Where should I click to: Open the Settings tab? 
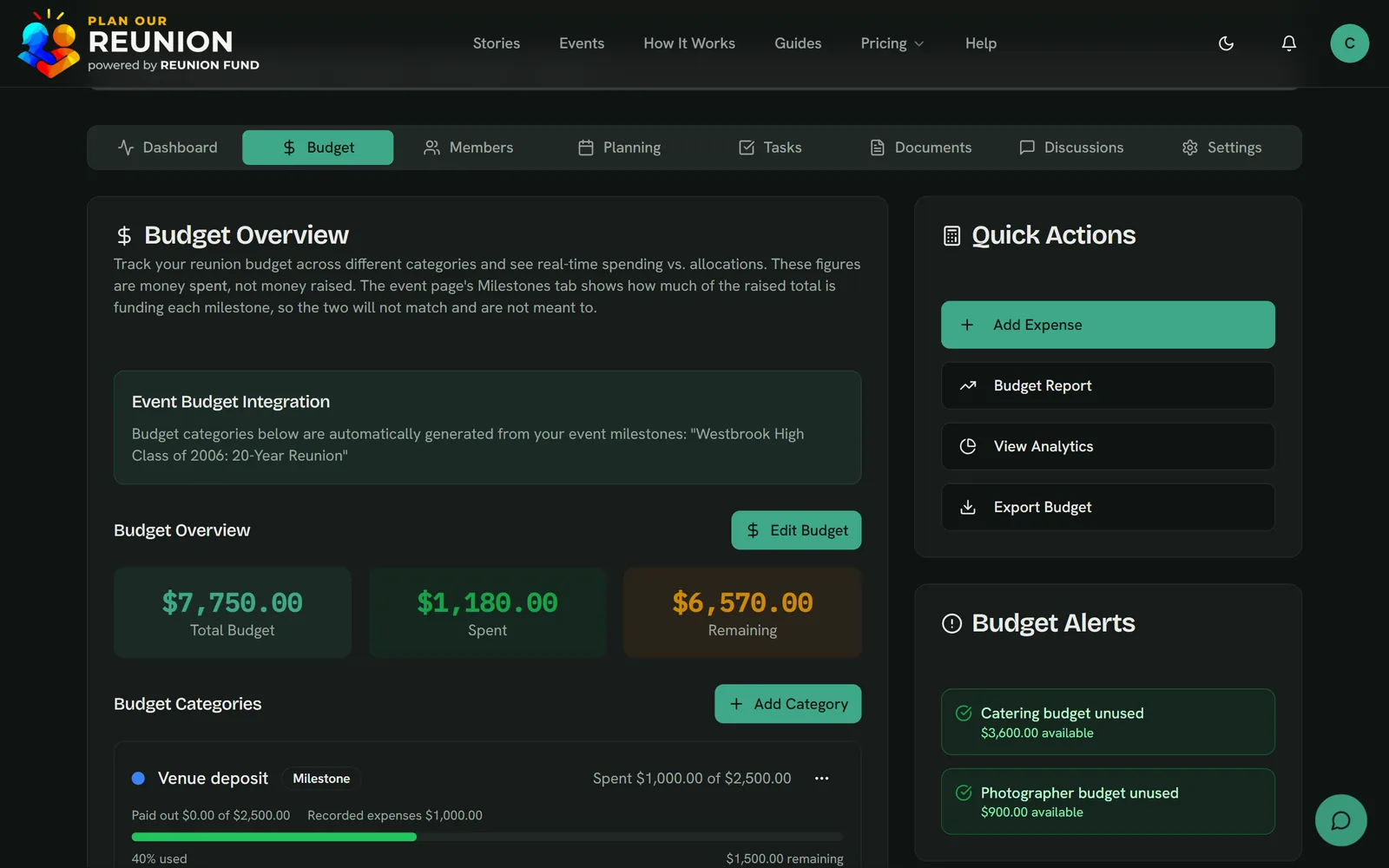1221,148
